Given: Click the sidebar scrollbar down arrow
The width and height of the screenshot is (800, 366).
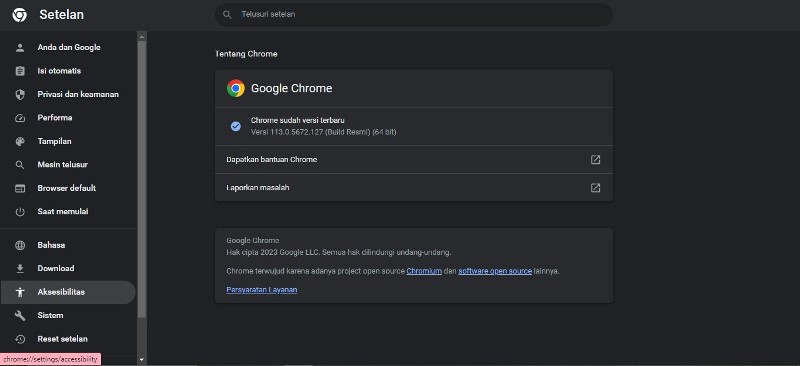Looking at the screenshot, I should [x=142, y=360].
